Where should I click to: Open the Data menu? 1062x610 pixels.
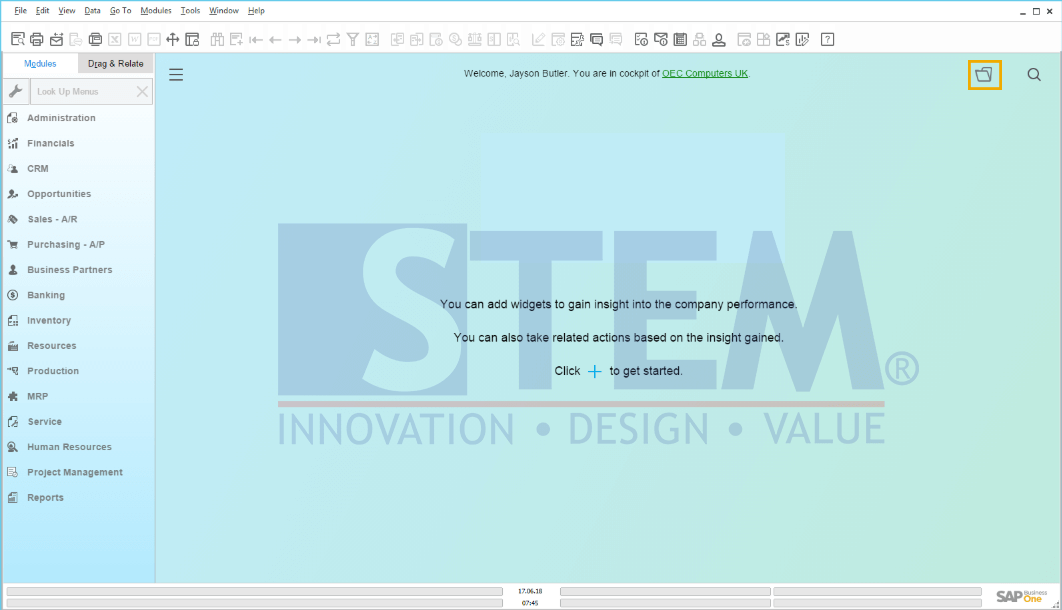92,11
